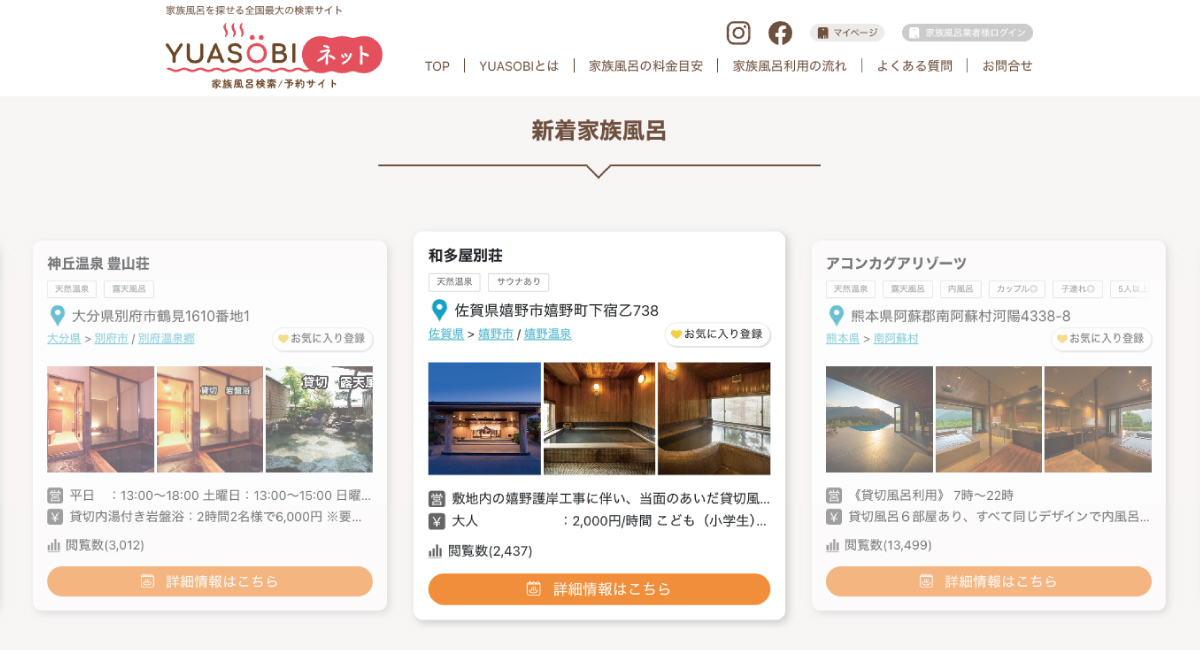Click the サウナあり tag on 和多屋別荘
Viewport: 1200px width, 650px height.
pyautogui.click(x=518, y=283)
